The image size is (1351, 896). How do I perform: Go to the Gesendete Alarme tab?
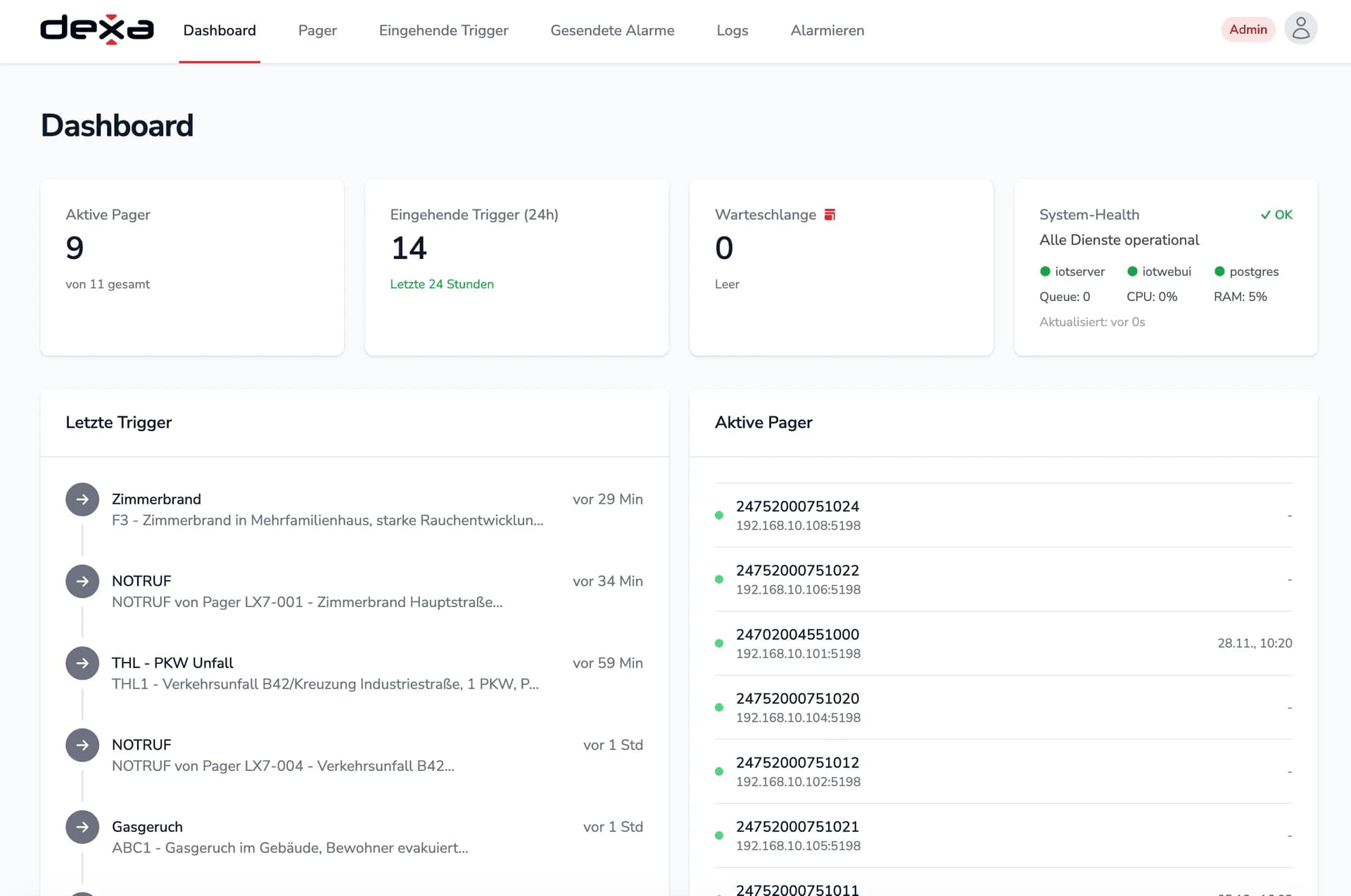coord(612,30)
